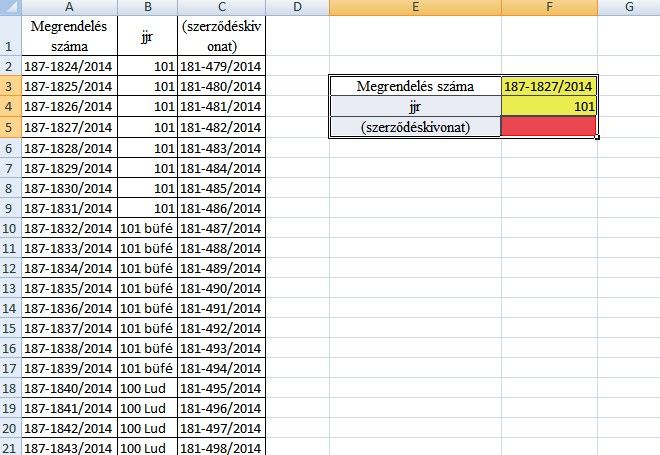Click '101 büfé' cell in row 17

pos(147,368)
